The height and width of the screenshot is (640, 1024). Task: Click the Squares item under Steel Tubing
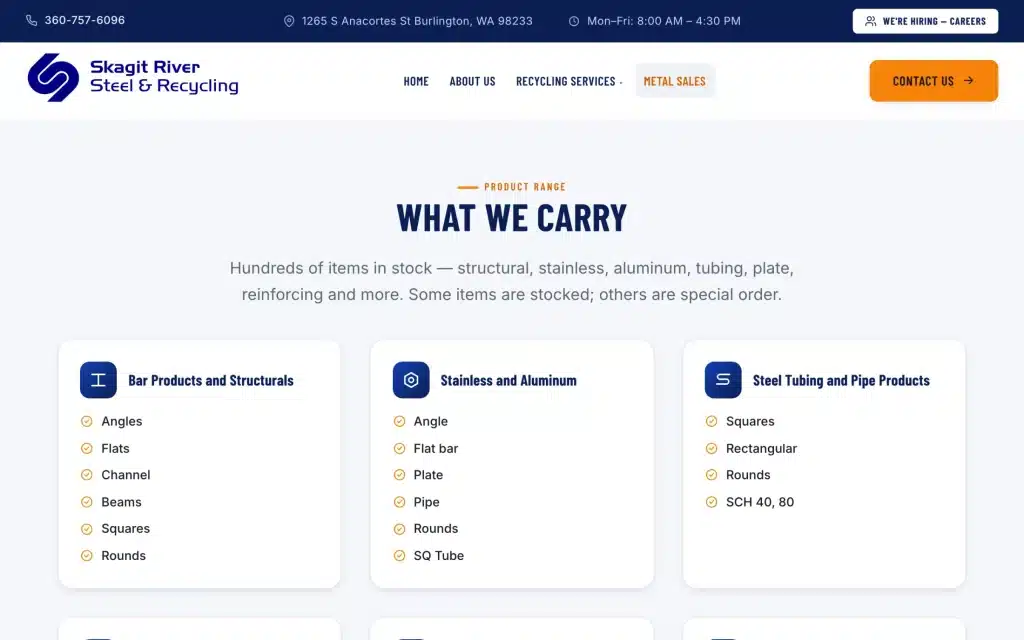[750, 421]
